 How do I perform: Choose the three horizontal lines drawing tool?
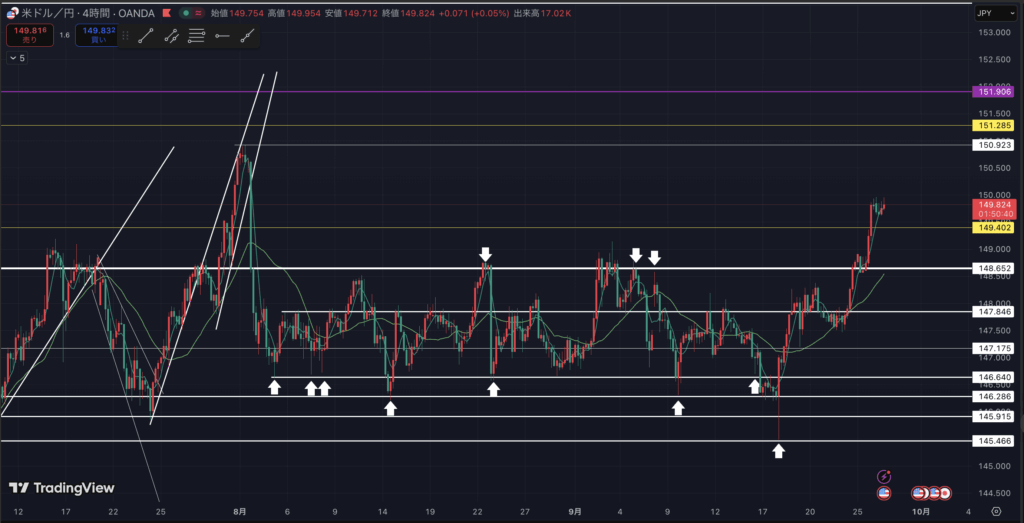click(x=196, y=35)
